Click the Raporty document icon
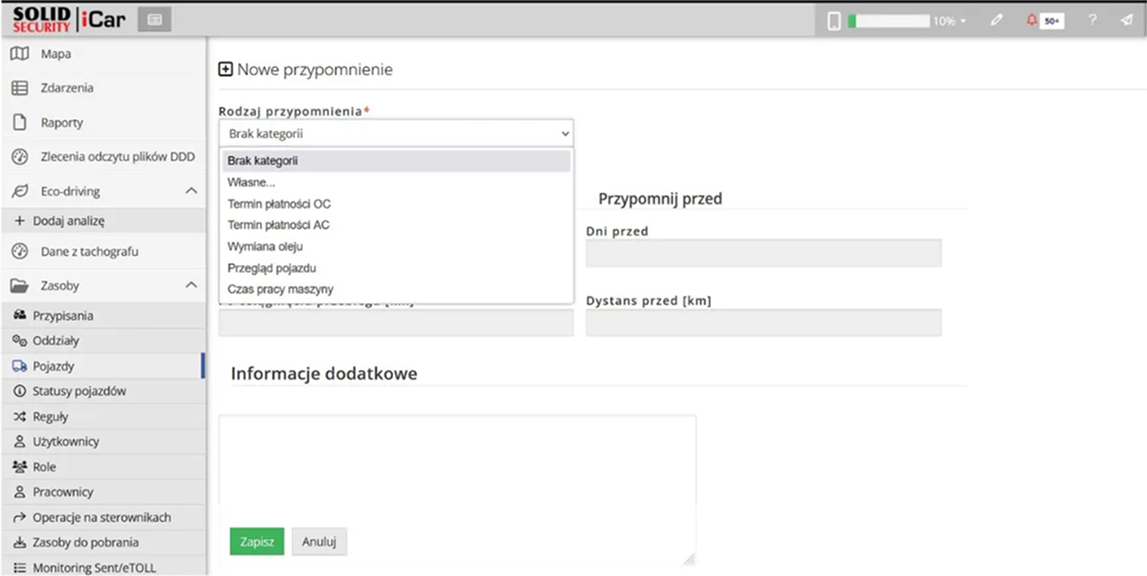 (x=20, y=122)
